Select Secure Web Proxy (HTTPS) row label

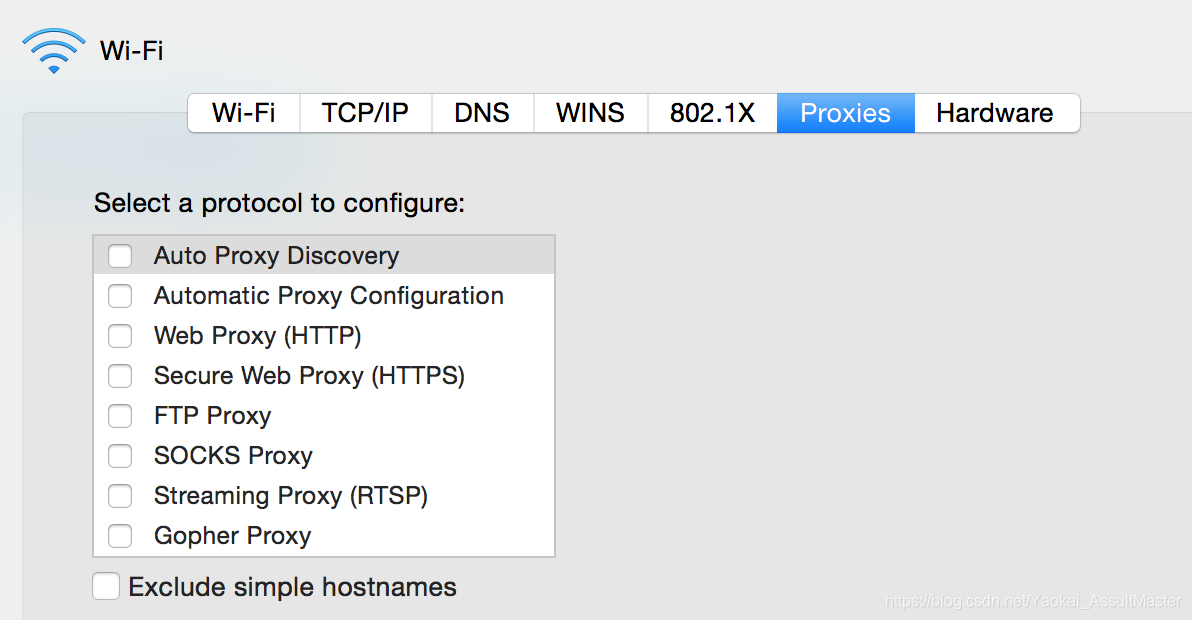(x=309, y=376)
